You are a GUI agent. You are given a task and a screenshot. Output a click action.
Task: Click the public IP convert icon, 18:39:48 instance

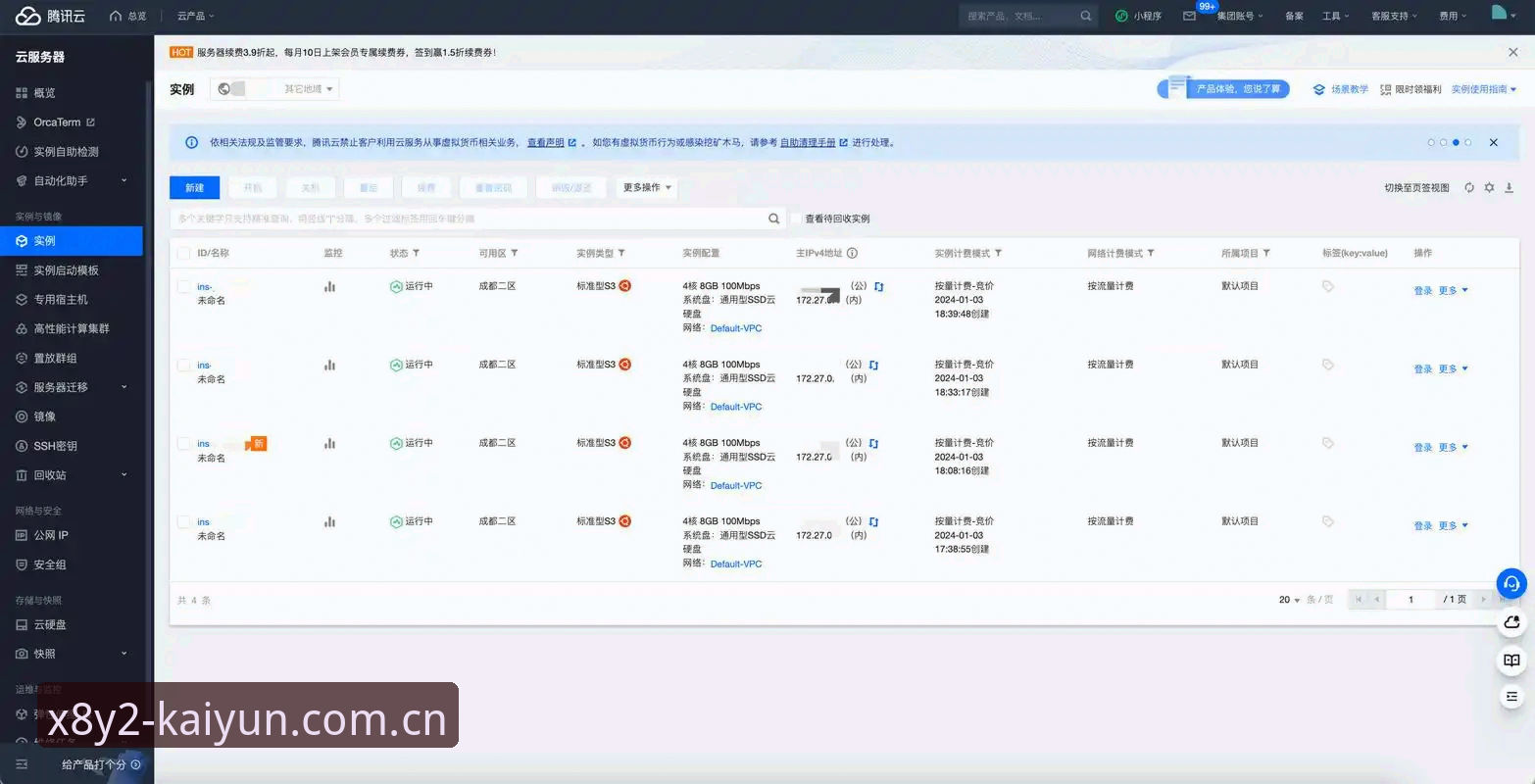click(879, 286)
